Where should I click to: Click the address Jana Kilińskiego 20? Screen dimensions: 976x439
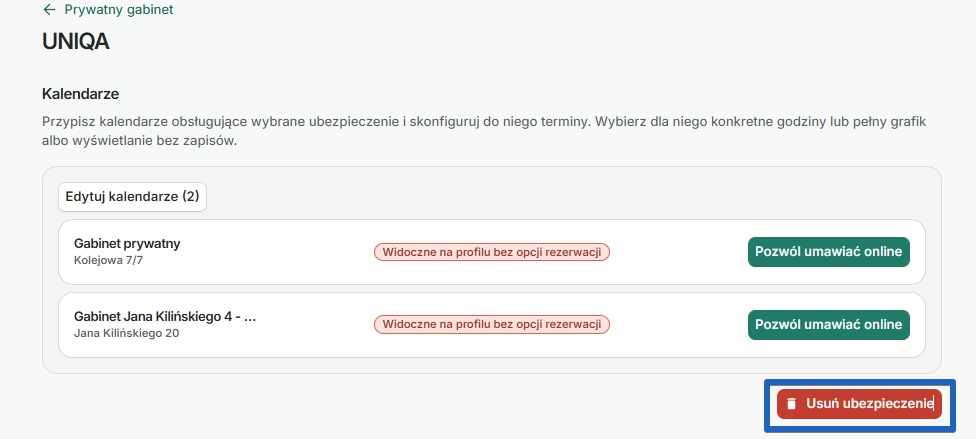(126, 333)
